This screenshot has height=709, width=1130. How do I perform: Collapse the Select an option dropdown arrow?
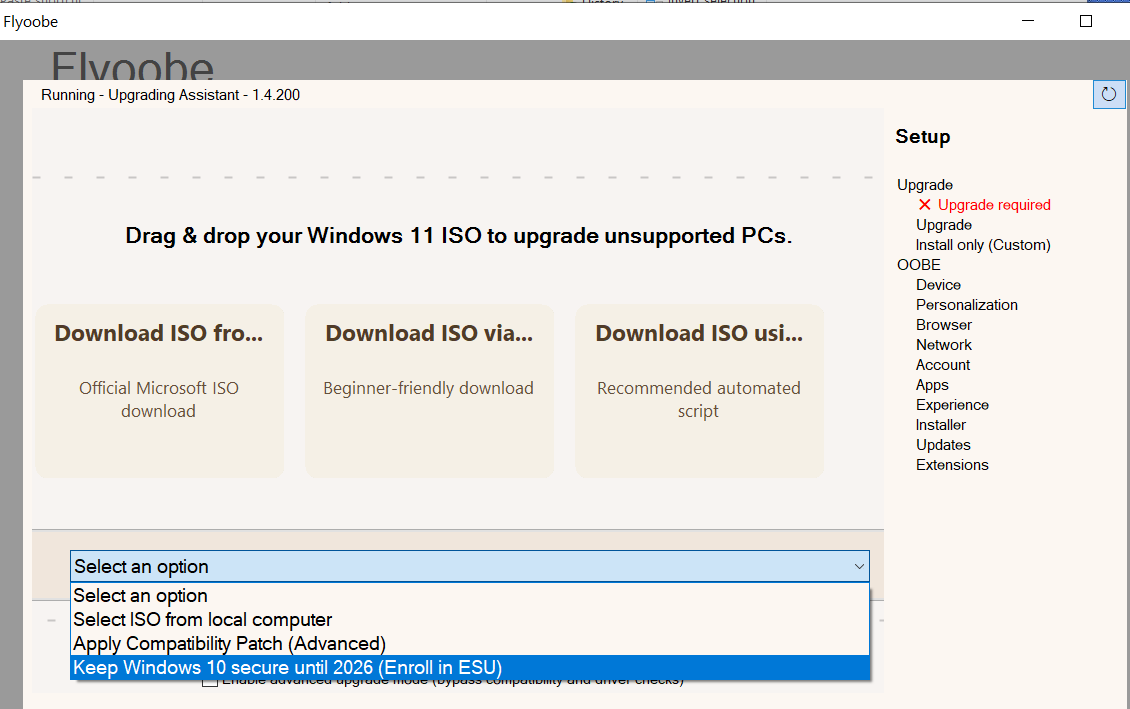pyautogui.click(x=858, y=566)
